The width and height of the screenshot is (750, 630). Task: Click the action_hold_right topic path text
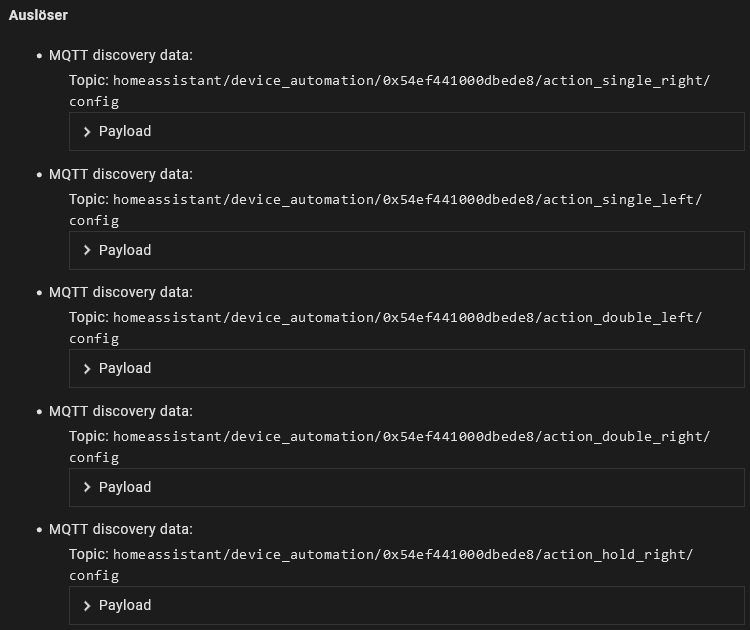pyautogui.click(x=402, y=555)
